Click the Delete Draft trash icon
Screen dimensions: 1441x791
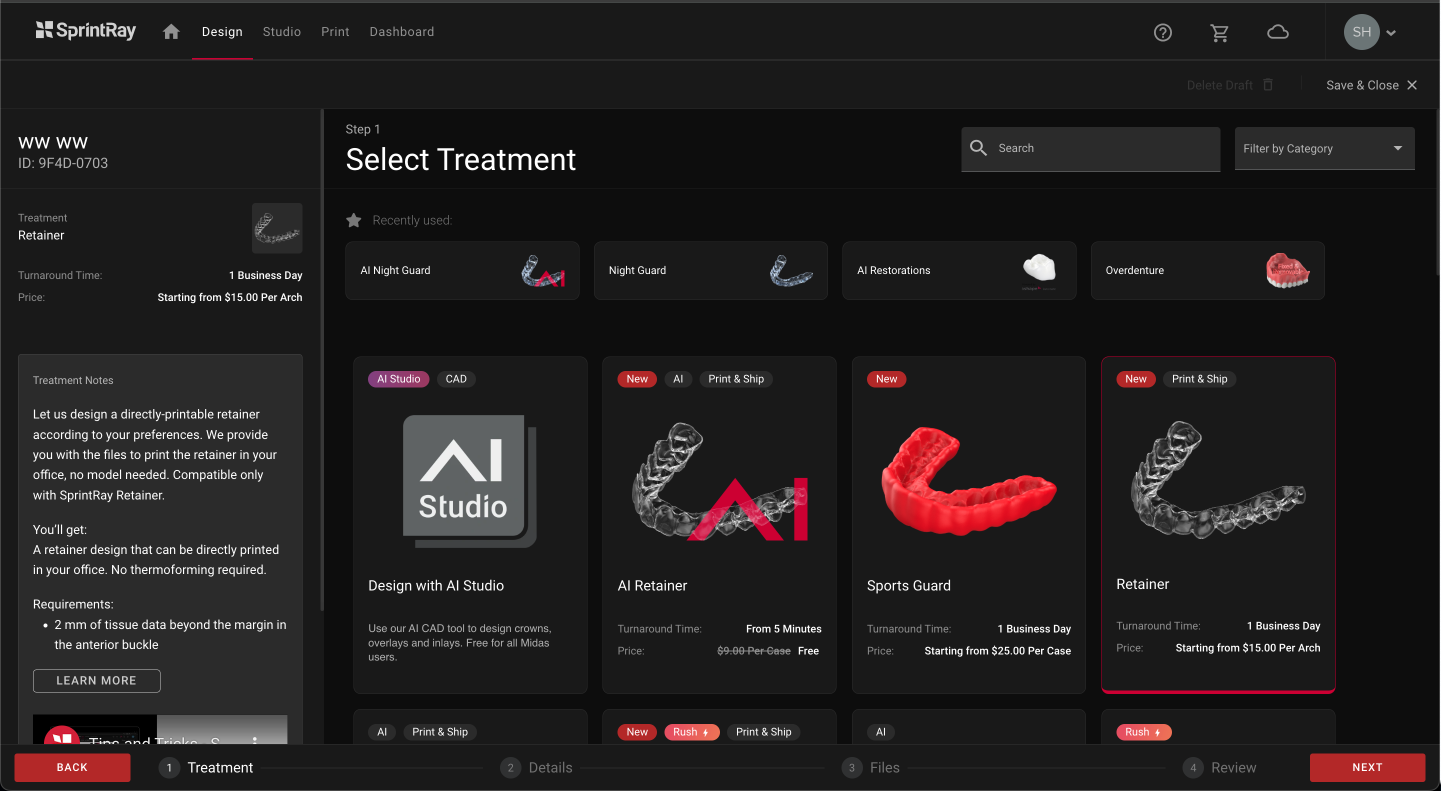coord(1268,85)
